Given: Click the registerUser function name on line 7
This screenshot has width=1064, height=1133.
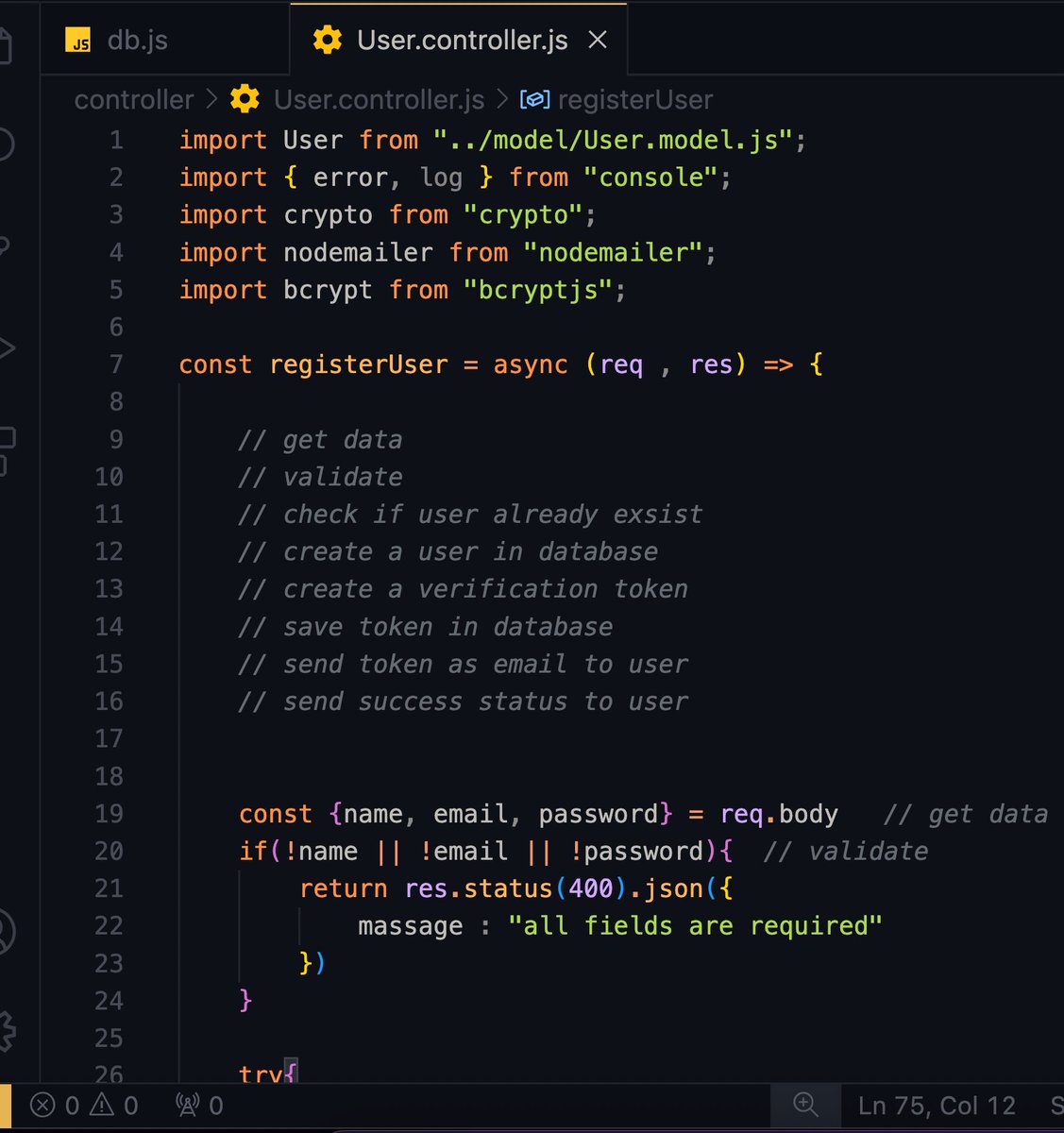Looking at the screenshot, I should click(359, 364).
